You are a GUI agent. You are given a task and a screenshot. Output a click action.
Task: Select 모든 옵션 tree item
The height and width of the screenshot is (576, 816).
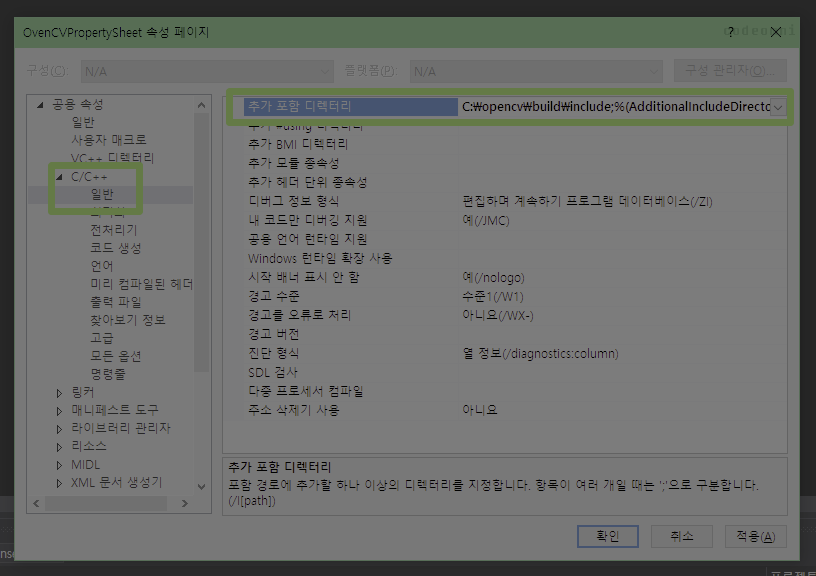[x=116, y=356]
